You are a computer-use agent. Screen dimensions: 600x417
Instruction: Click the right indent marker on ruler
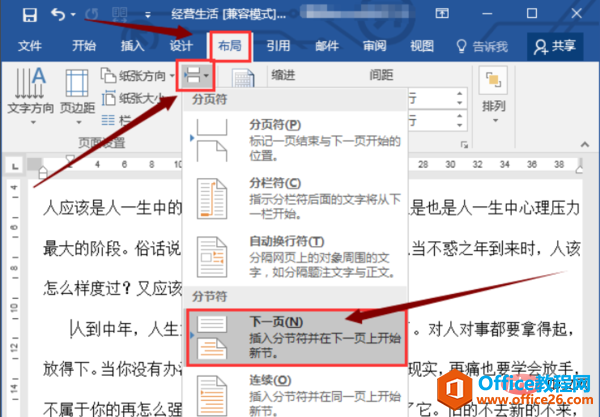[580, 168]
